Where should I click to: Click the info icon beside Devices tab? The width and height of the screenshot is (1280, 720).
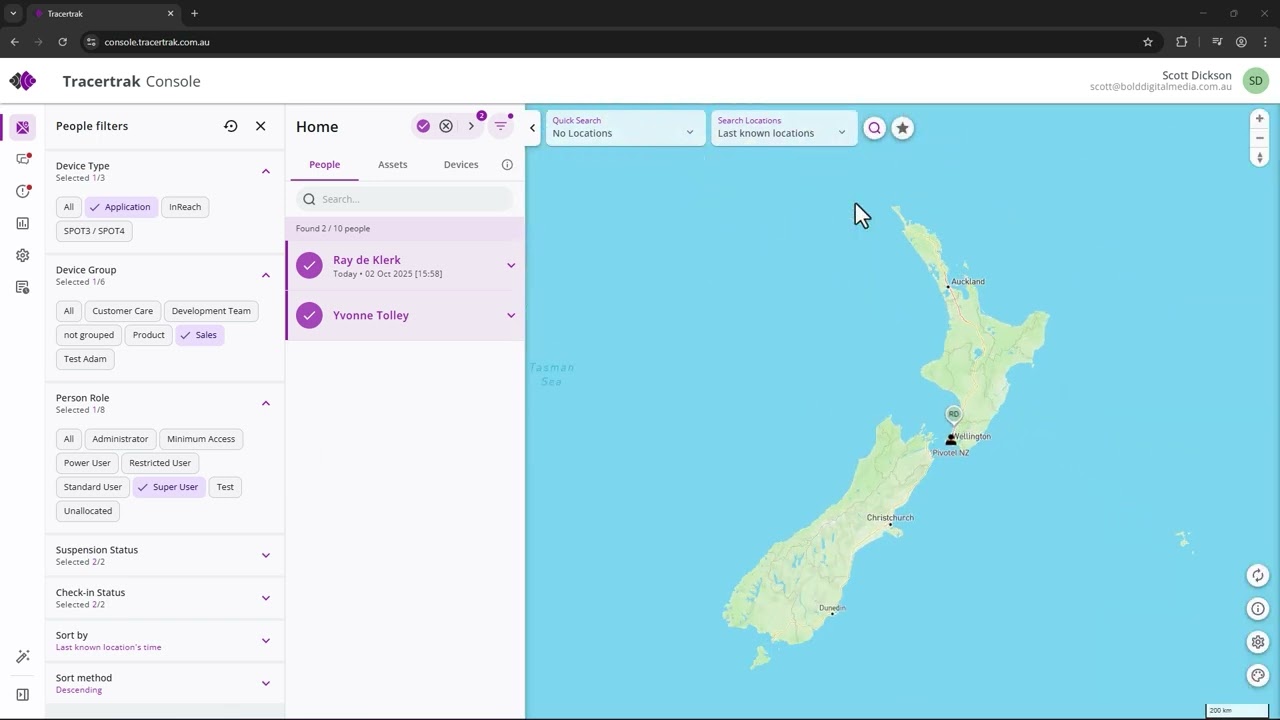[507, 165]
